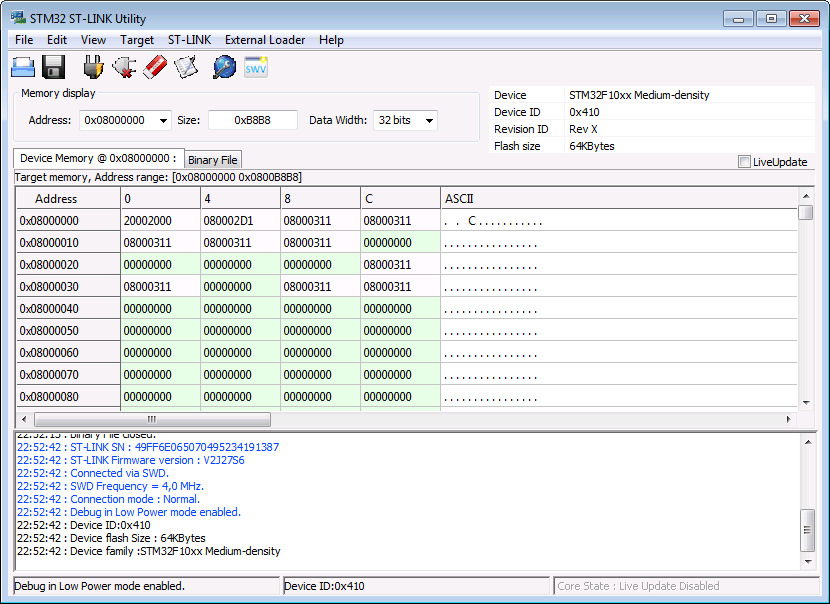Open the Target menu
Viewport: 830px width, 604px height.
tap(137, 40)
